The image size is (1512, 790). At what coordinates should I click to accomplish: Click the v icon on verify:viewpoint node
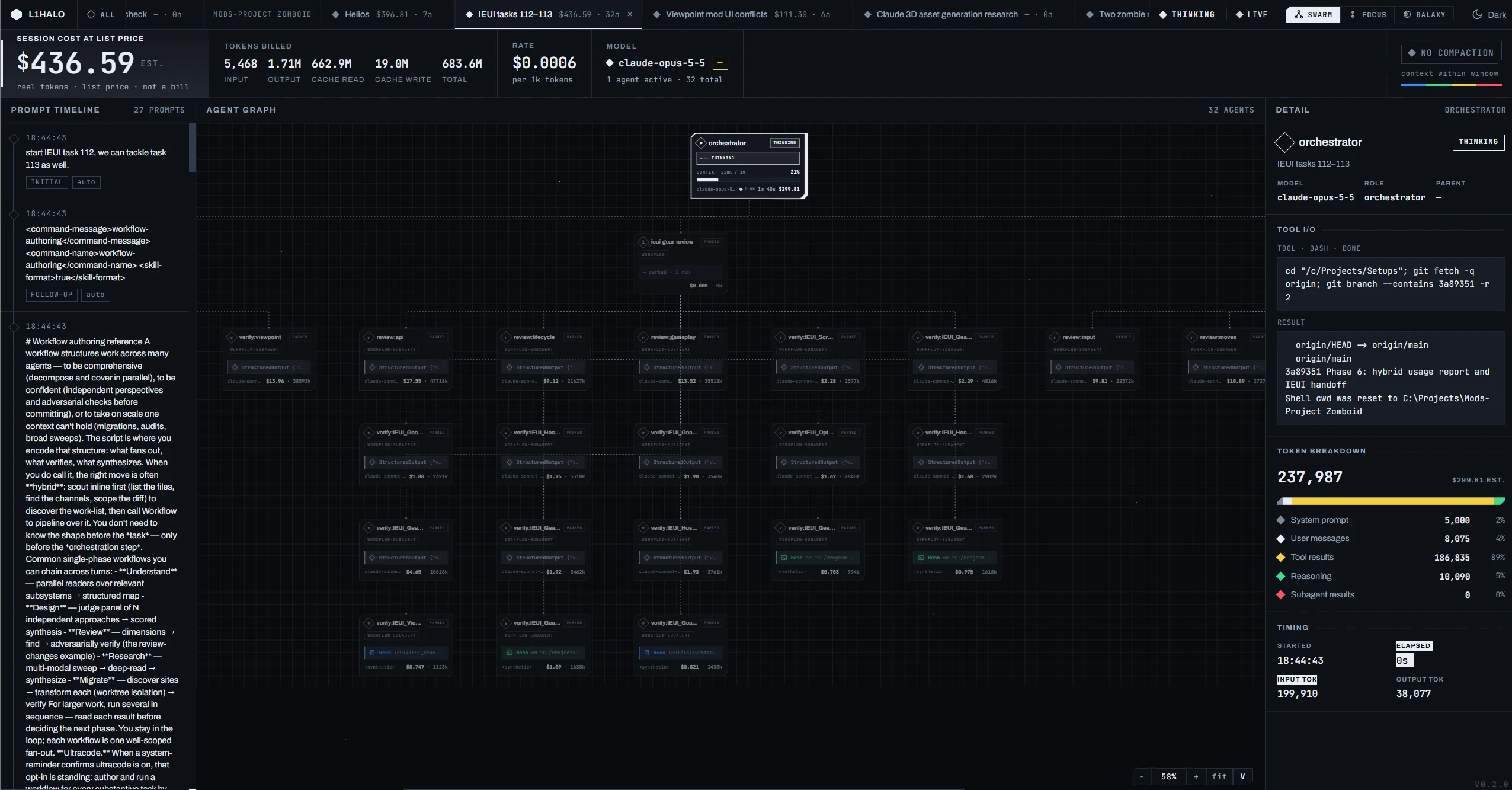(x=231, y=337)
